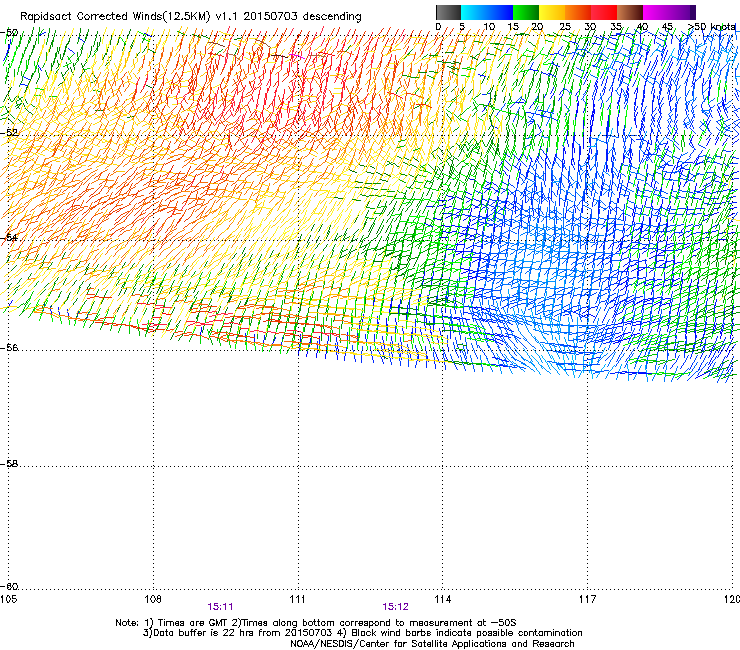Click the magenta 40-45 knots legend swatch
Screen dimensions: 740x650
click(x=656, y=12)
